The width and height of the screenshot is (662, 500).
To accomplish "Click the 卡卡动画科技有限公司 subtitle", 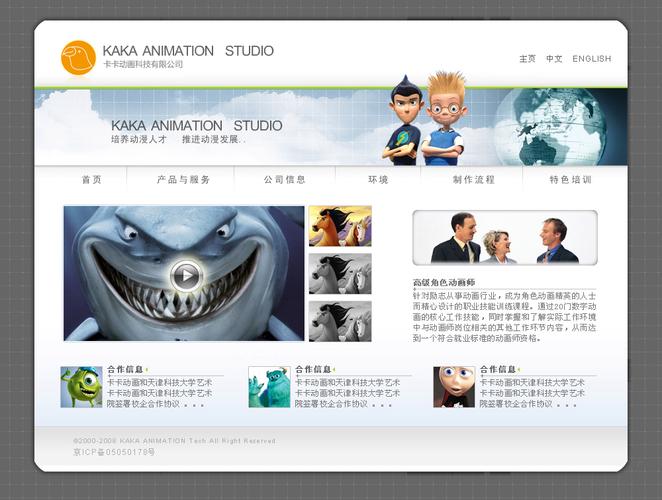I will coord(143,64).
